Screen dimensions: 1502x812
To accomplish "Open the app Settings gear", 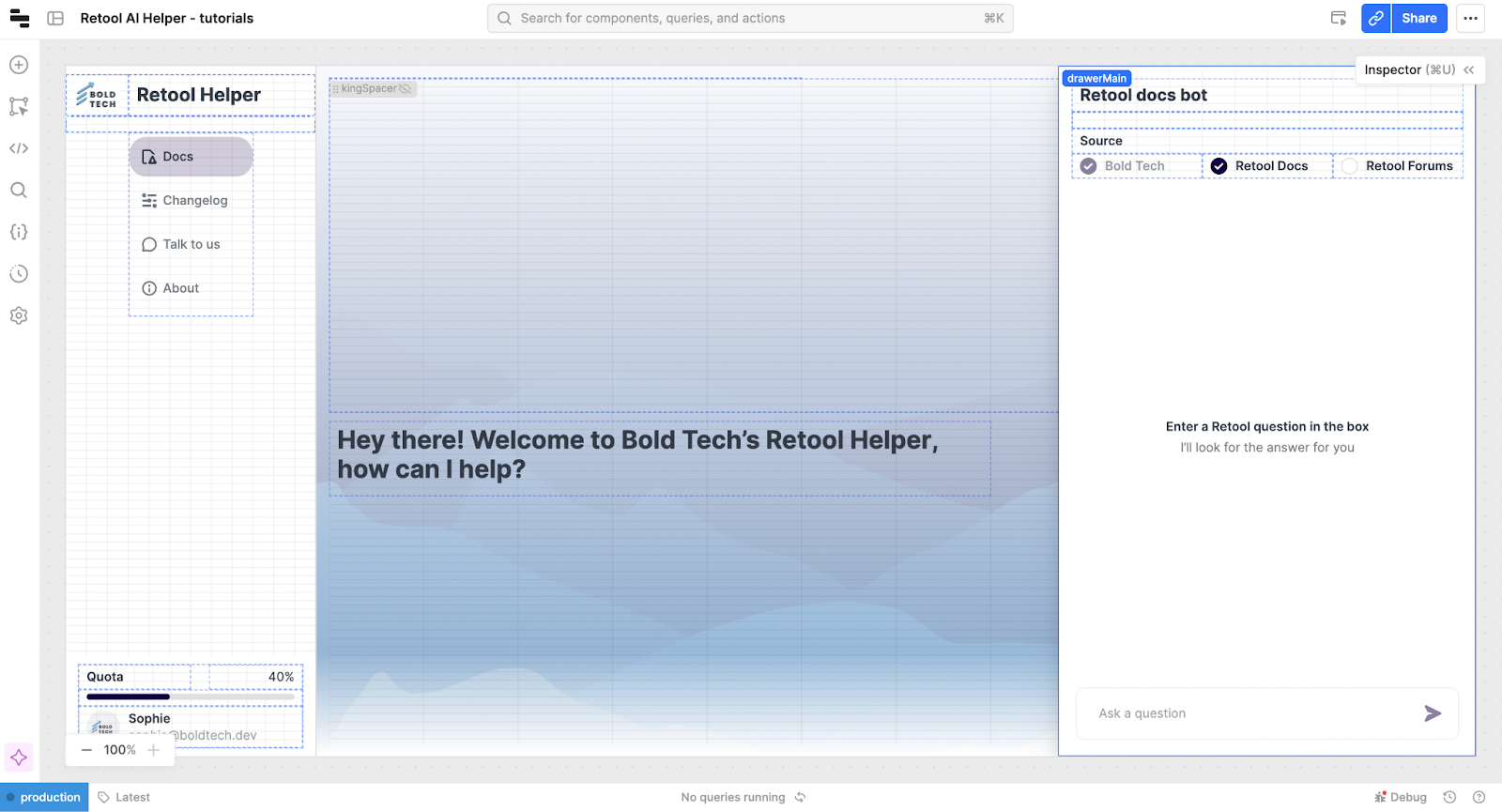I will [x=19, y=316].
